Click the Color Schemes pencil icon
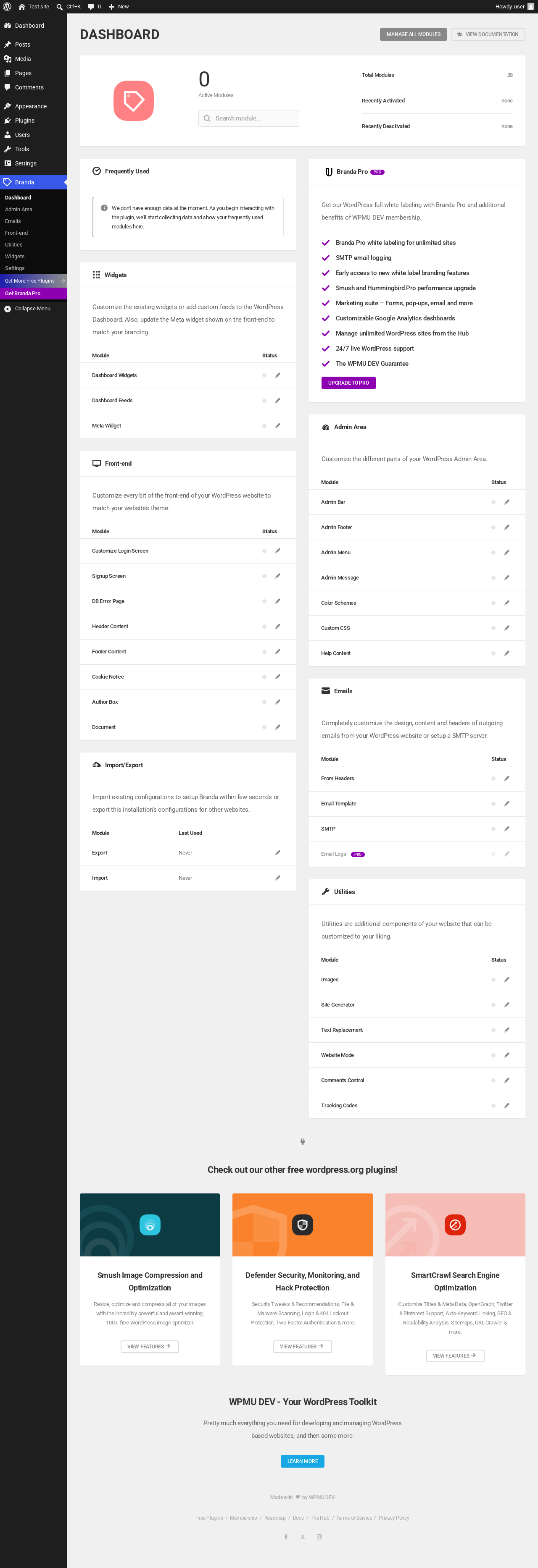 click(507, 603)
